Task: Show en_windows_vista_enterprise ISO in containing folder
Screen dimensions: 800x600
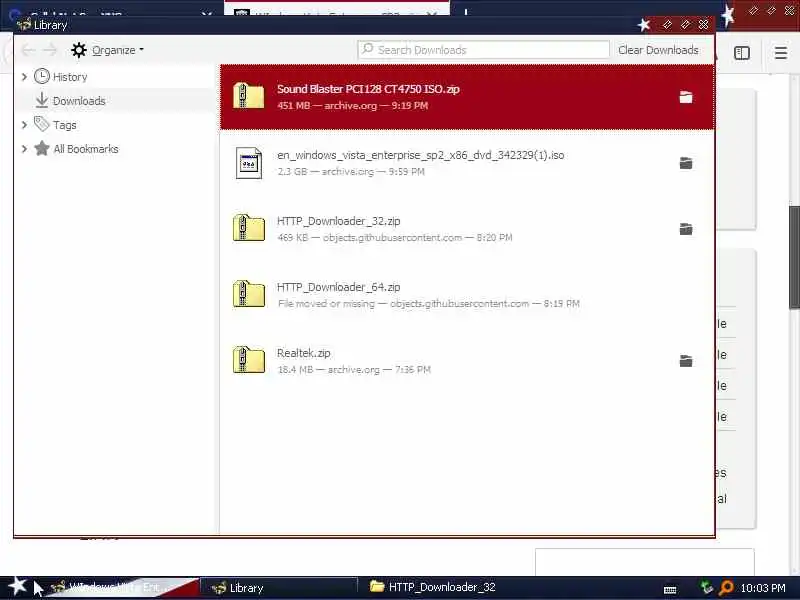Action: [686, 163]
